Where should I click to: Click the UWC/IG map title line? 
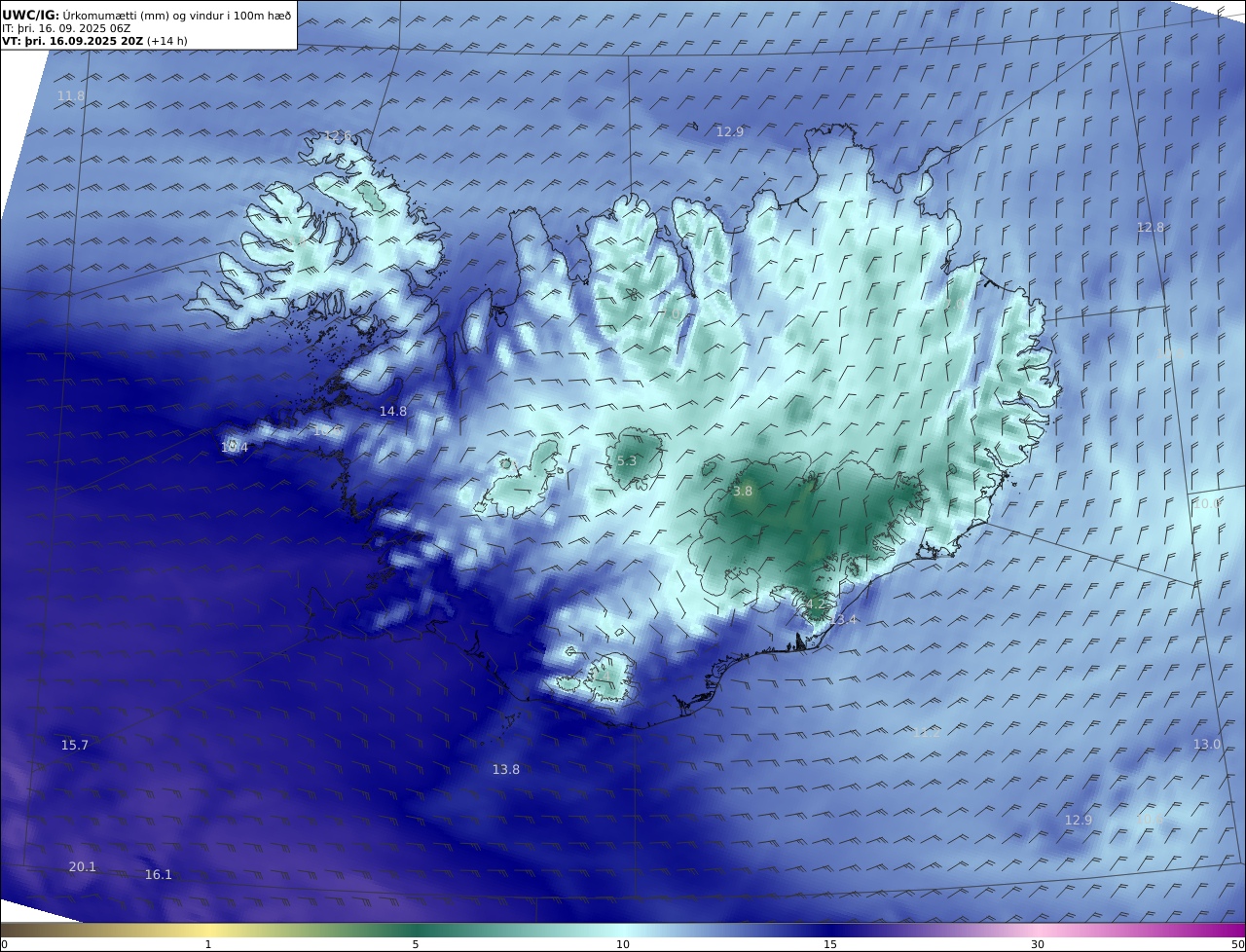146,15
